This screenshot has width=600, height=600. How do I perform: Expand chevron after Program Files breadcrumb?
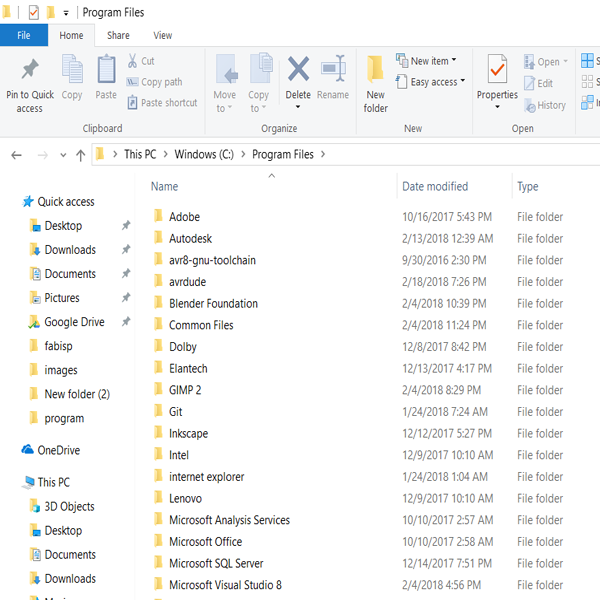tap(323, 154)
